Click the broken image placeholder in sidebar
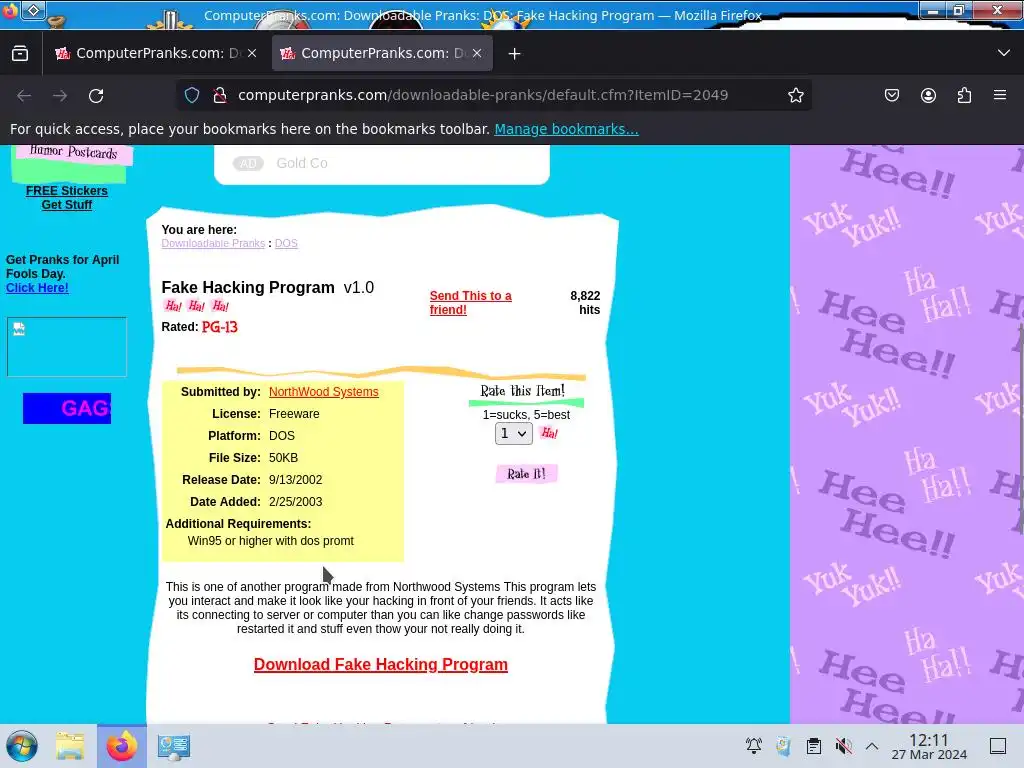The width and height of the screenshot is (1024, 768). click(x=67, y=347)
